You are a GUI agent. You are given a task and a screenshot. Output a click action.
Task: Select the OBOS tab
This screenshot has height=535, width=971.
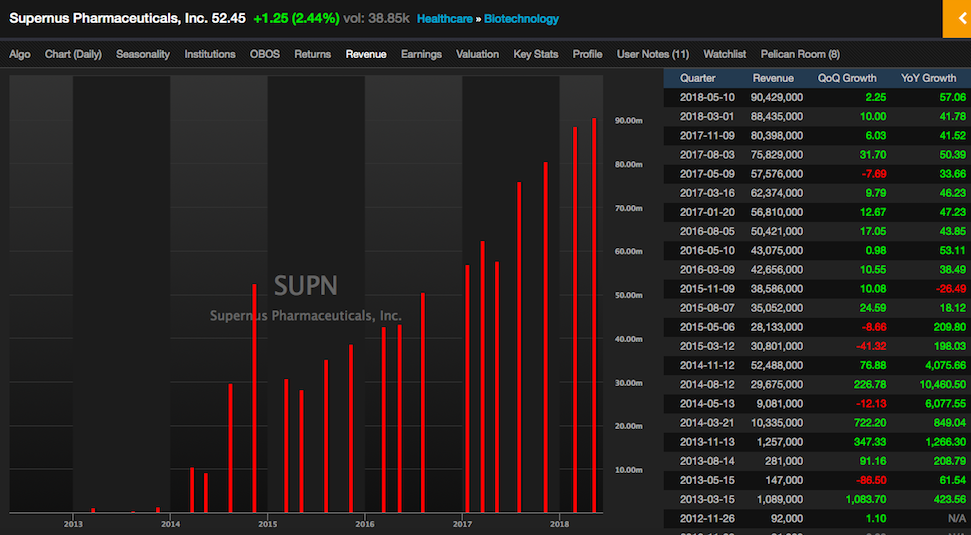tap(265, 54)
